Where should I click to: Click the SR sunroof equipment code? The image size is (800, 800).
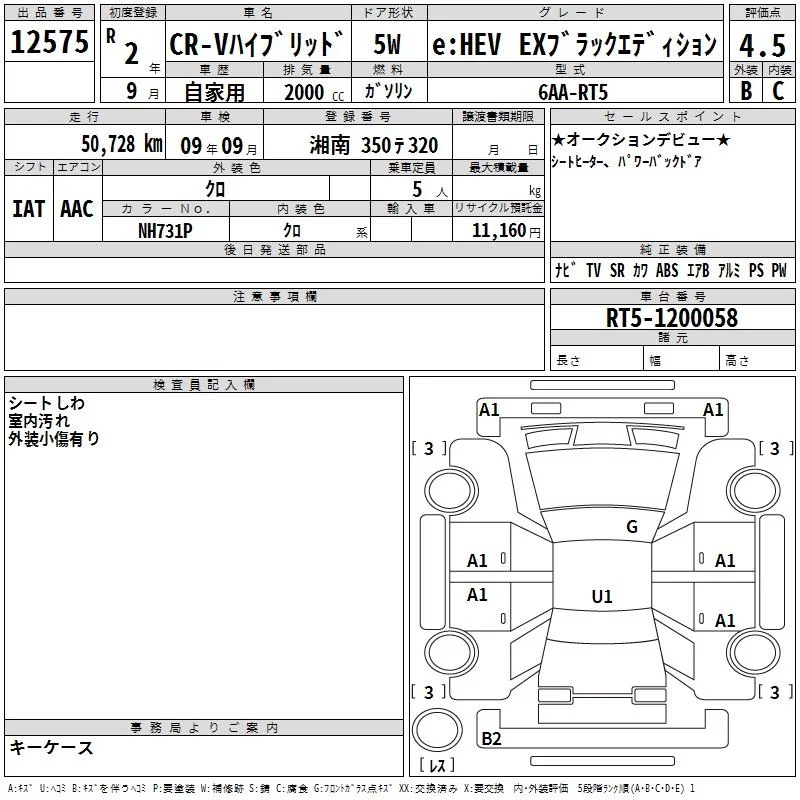click(617, 271)
